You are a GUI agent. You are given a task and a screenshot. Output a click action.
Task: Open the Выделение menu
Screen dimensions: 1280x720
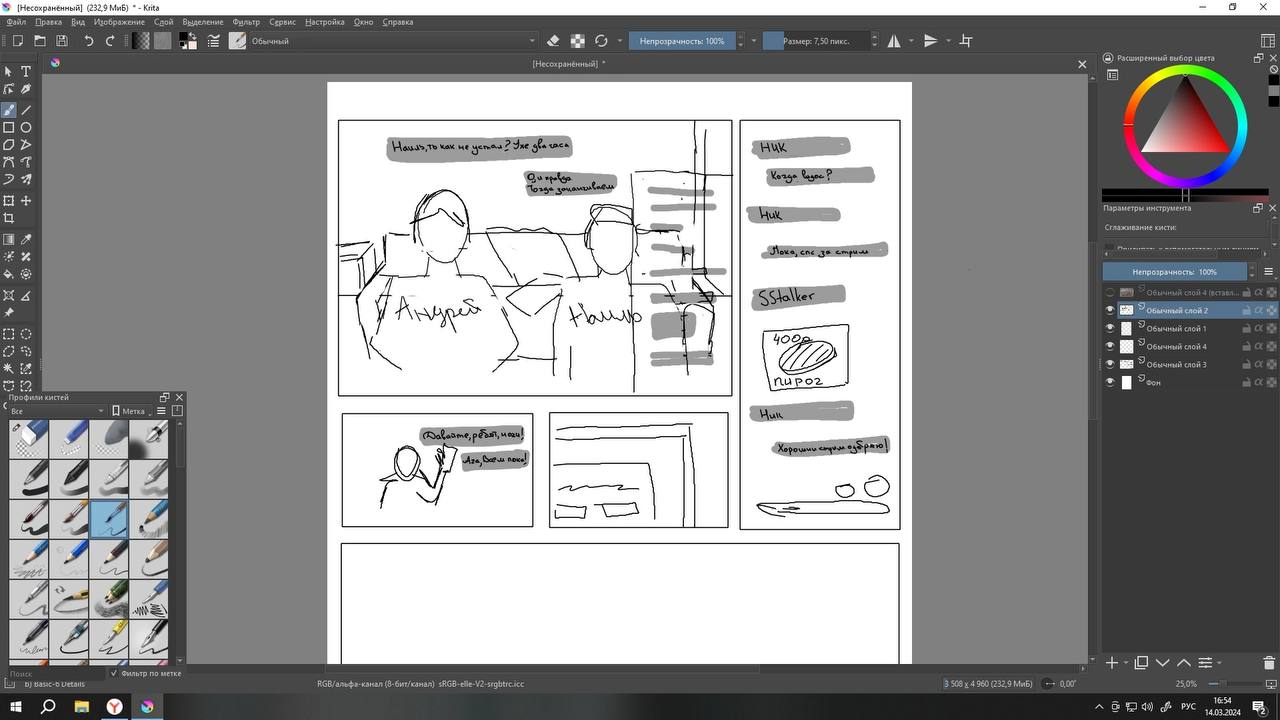coord(203,21)
